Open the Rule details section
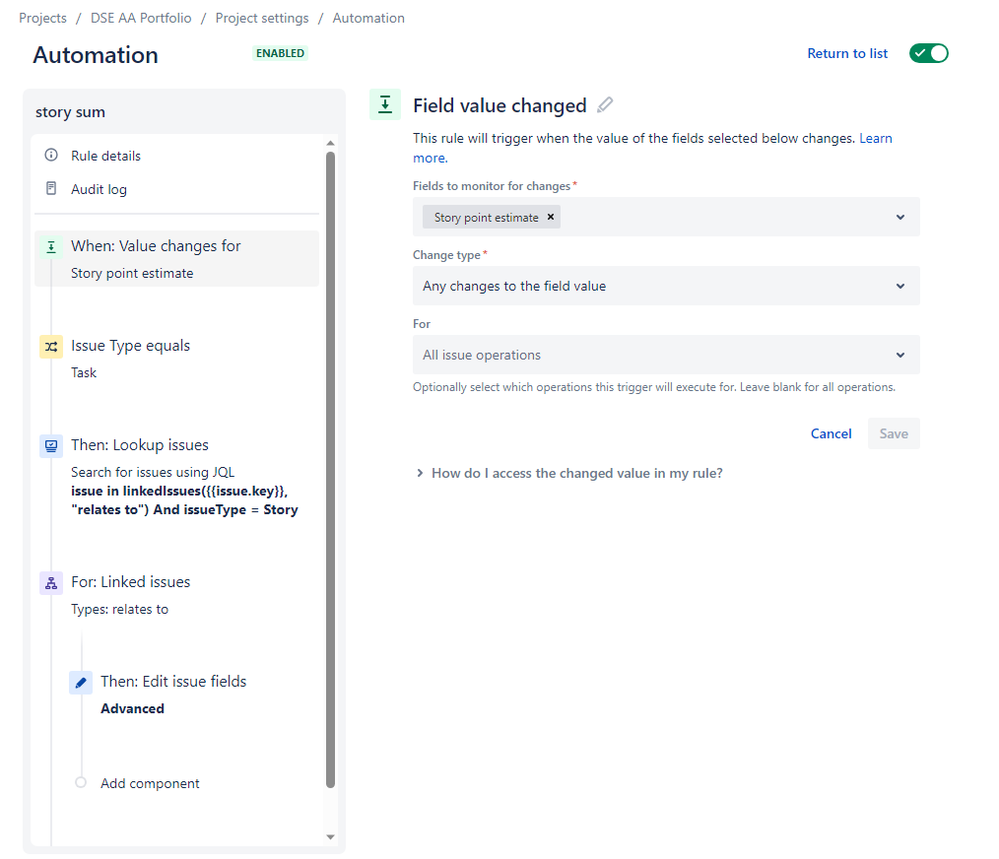The height and width of the screenshot is (859, 999). point(106,156)
